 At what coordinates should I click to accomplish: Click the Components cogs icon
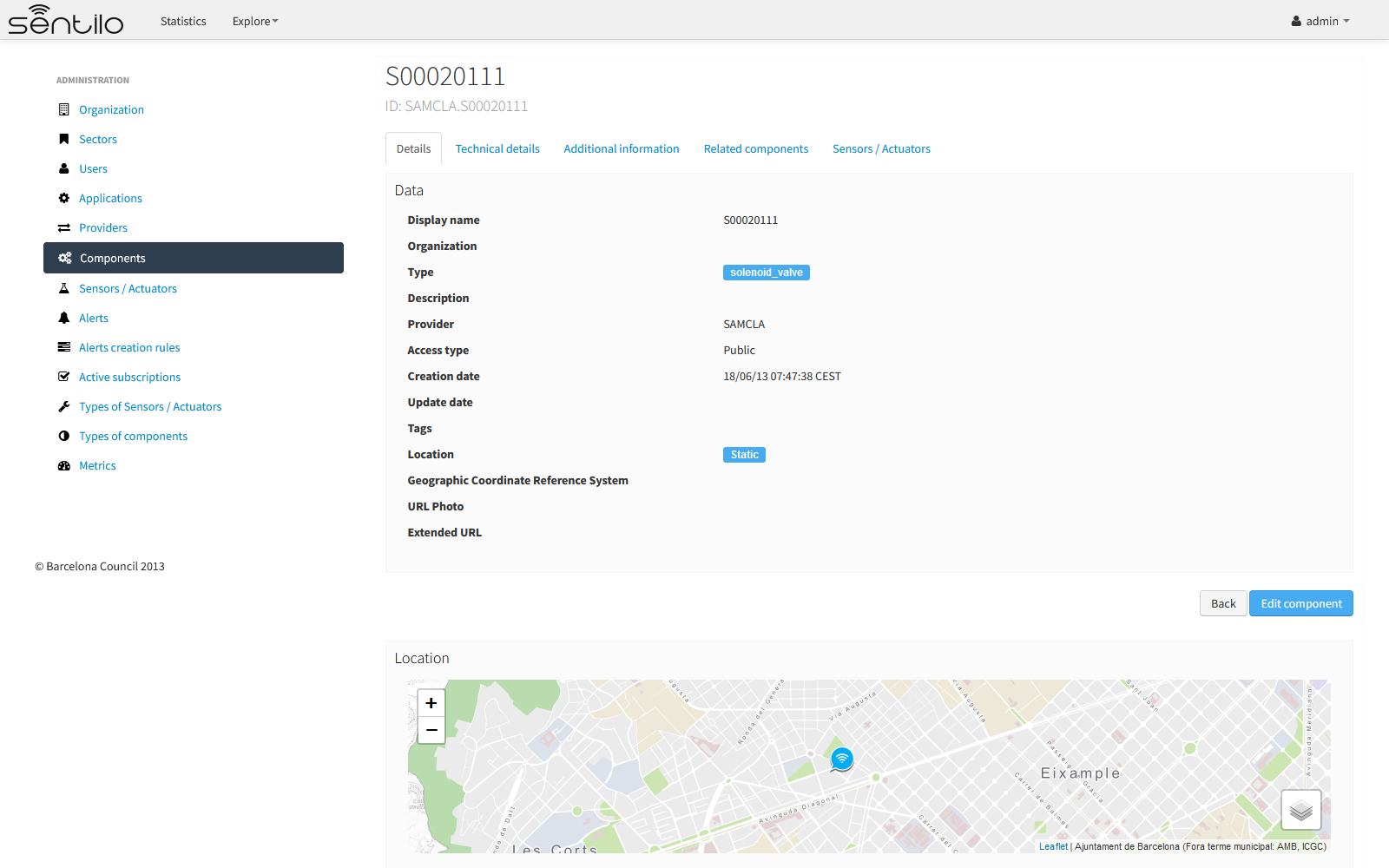point(65,258)
